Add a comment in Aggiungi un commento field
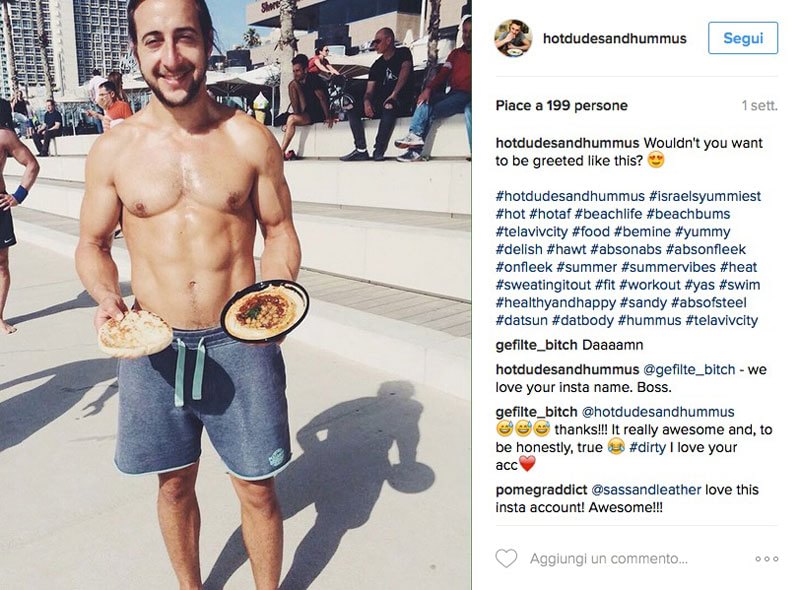The width and height of the screenshot is (800, 590). pyautogui.click(x=609, y=558)
